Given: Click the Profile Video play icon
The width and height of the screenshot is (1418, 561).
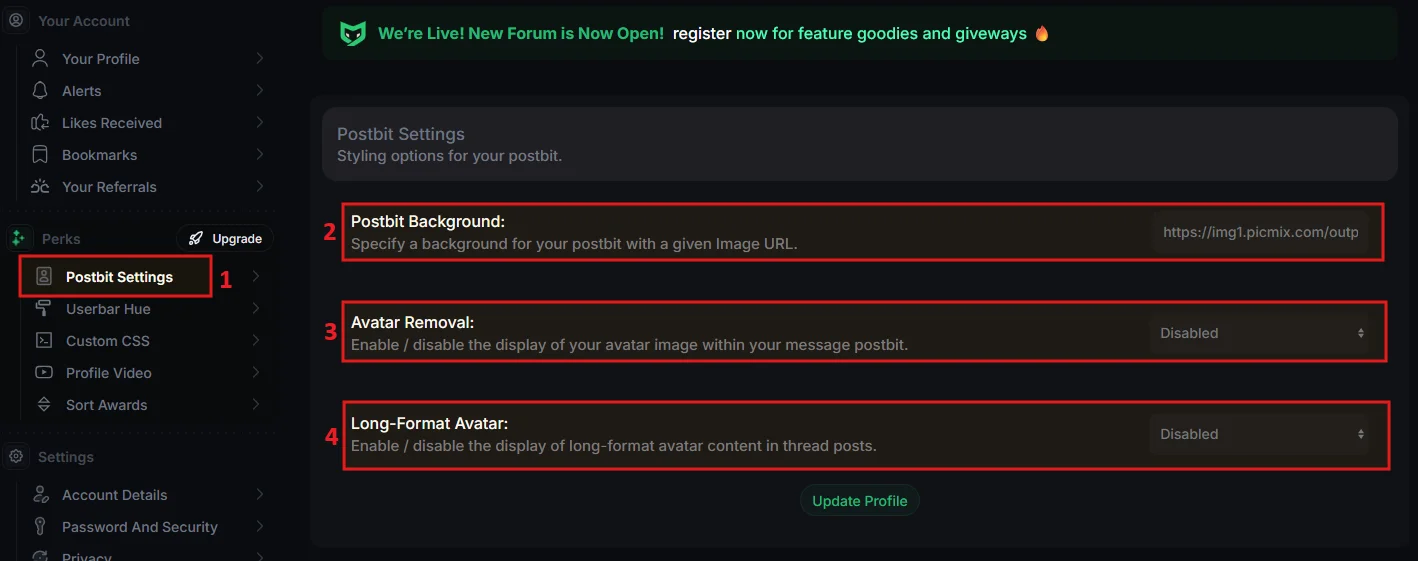Looking at the screenshot, I should click(44, 372).
